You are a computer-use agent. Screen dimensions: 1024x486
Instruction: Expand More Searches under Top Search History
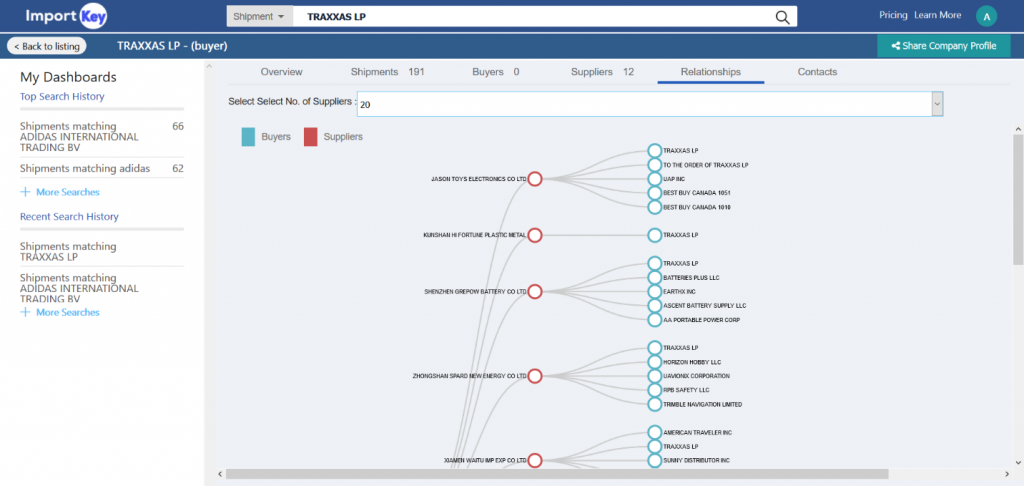coord(60,192)
